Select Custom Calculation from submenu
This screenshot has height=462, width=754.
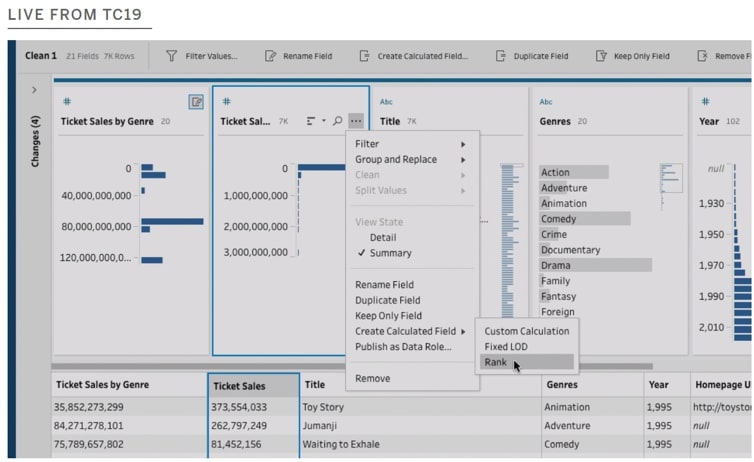click(527, 331)
